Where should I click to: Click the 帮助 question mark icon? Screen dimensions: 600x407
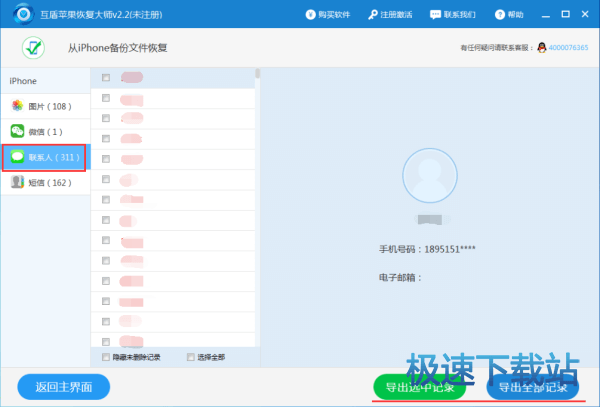[x=500, y=15]
